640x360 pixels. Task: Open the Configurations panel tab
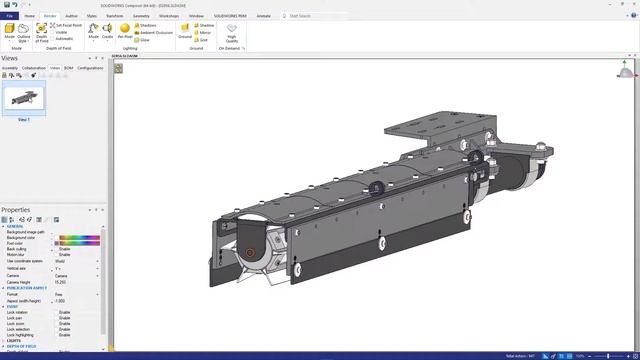pyautogui.click(x=90, y=68)
